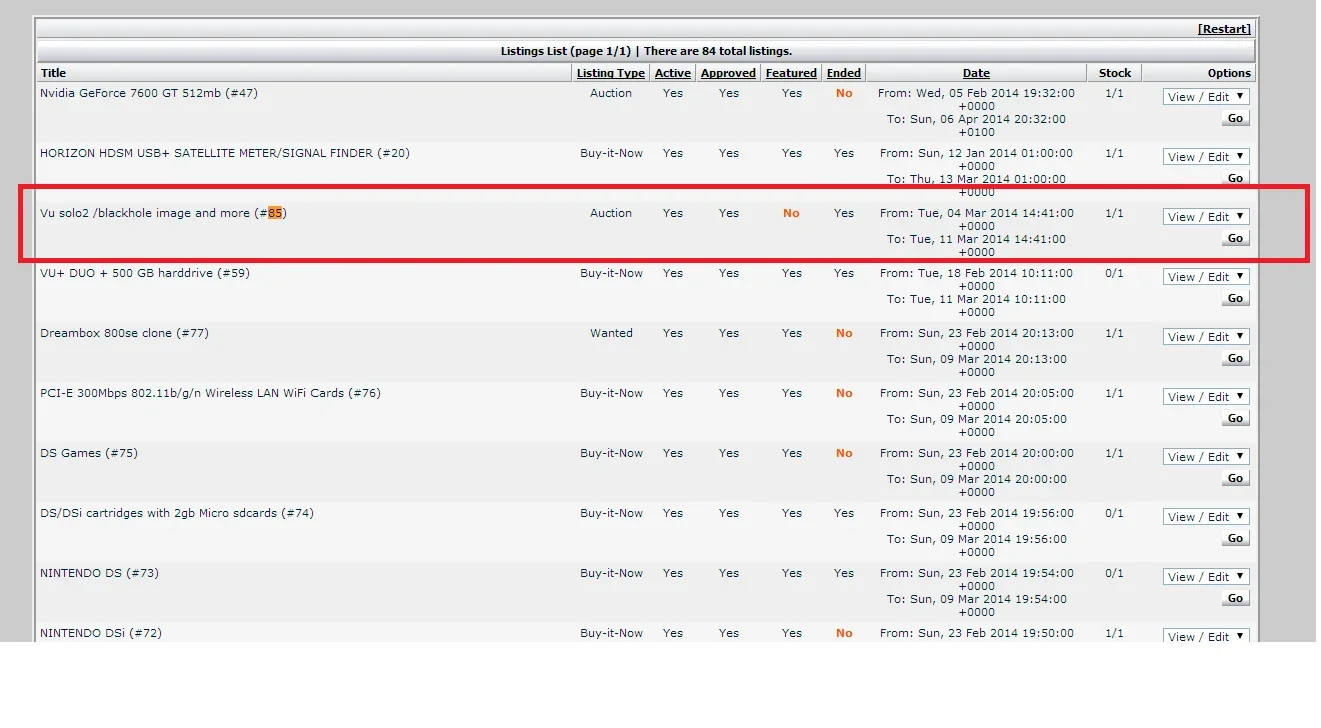Click Go for Vu solo2 blackhole listing
The image size is (1321, 728).
click(x=1235, y=238)
